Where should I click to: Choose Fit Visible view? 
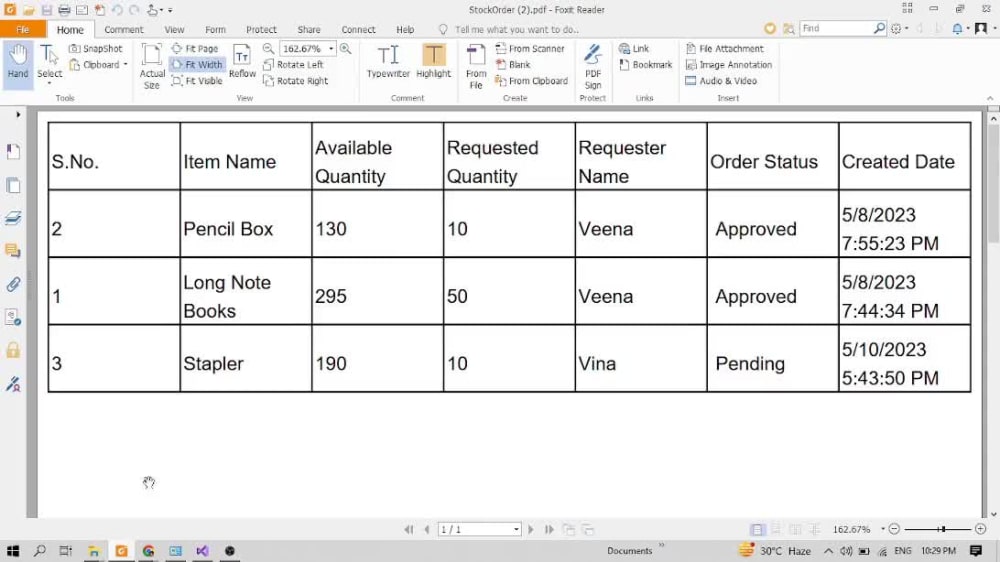197,80
